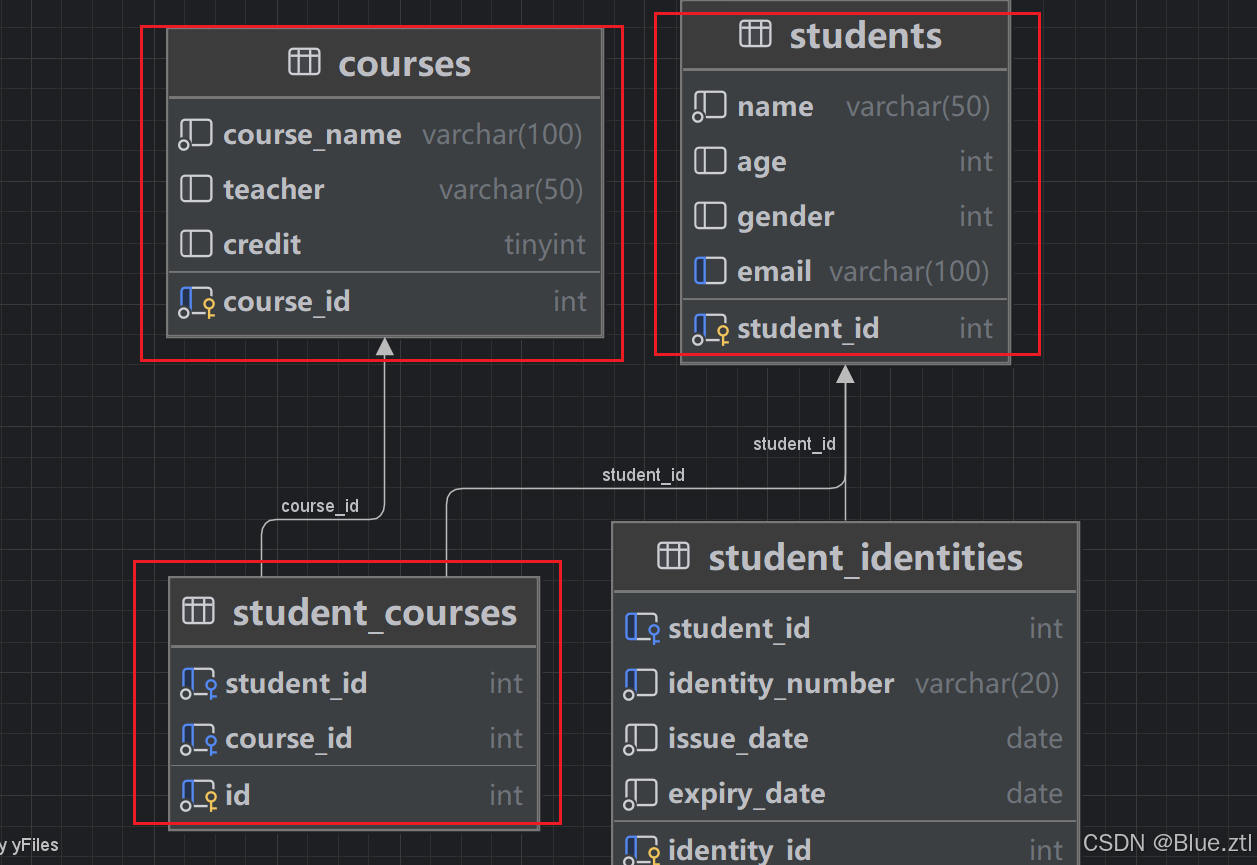Click the tinyint type of credit
The image size is (1257, 865).
[x=545, y=245]
